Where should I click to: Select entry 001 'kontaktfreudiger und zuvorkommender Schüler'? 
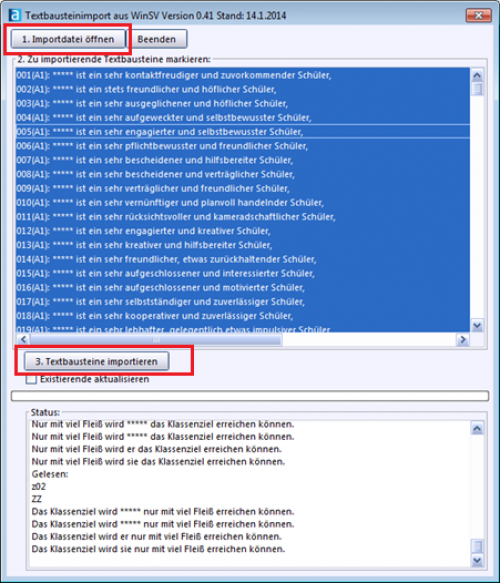pyautogui.click(x=243, y=75)
